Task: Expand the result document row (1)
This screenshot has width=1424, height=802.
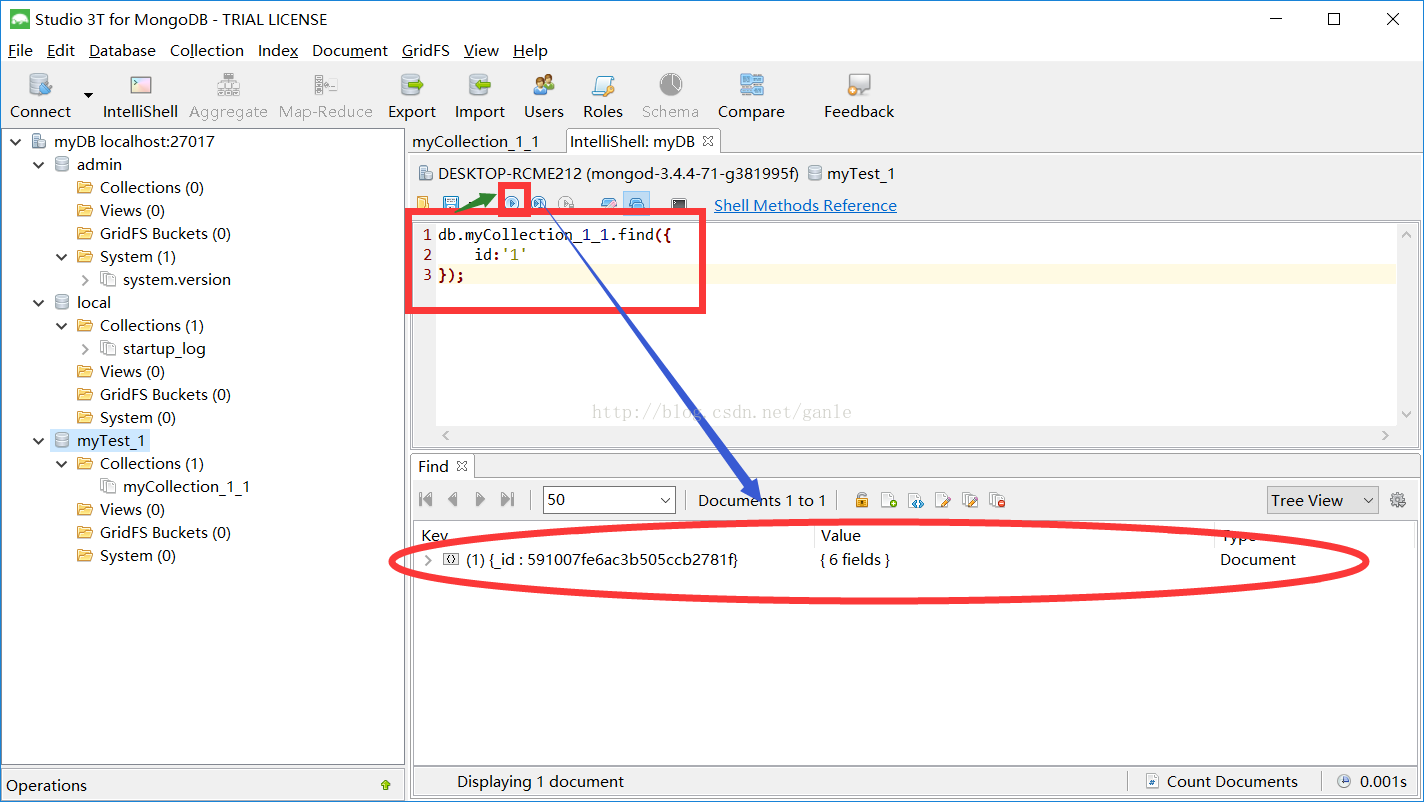Action: (428, 560)
